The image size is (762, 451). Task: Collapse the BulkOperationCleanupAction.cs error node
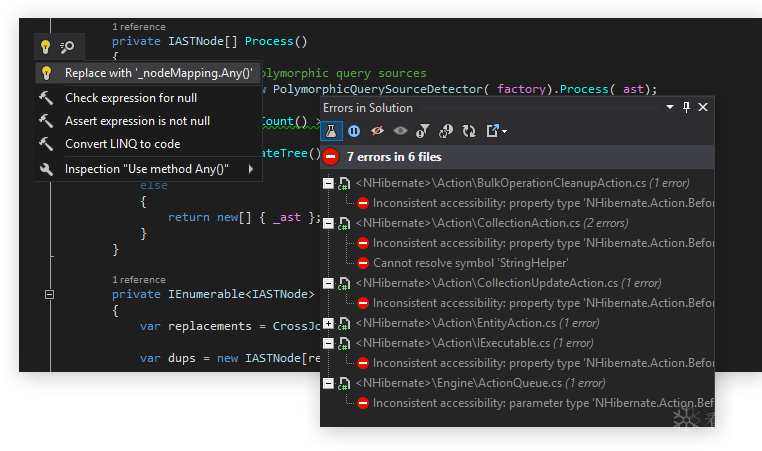[x=328, y=183]
